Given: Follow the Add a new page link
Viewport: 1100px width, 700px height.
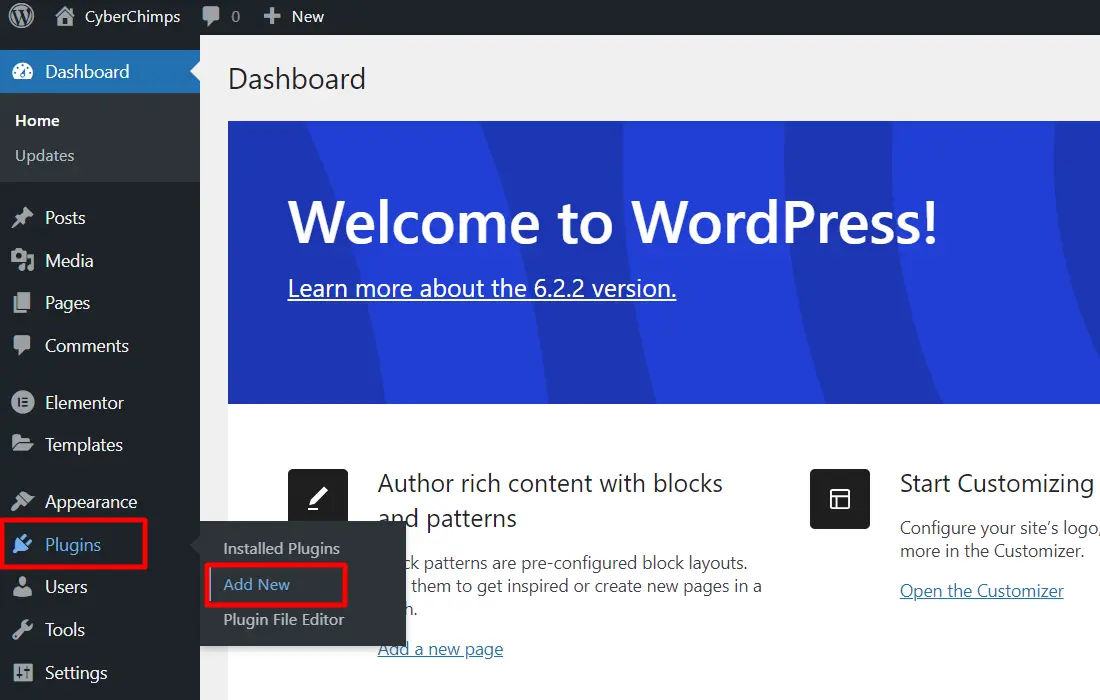Looking at the screenshot, I should click(441, 649).
